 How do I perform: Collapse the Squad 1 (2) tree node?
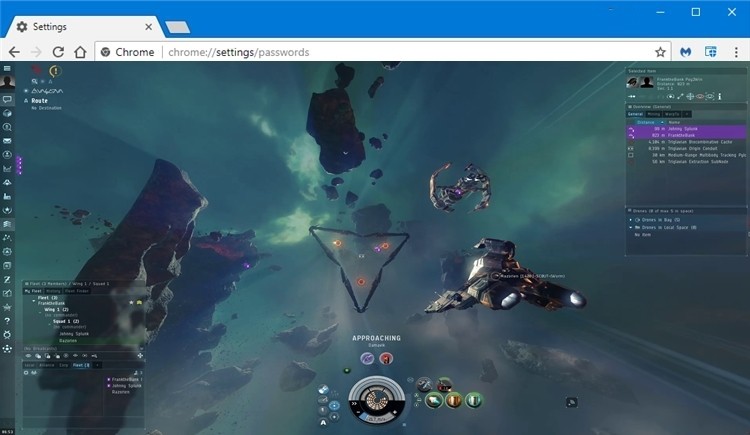coord(48,322)
